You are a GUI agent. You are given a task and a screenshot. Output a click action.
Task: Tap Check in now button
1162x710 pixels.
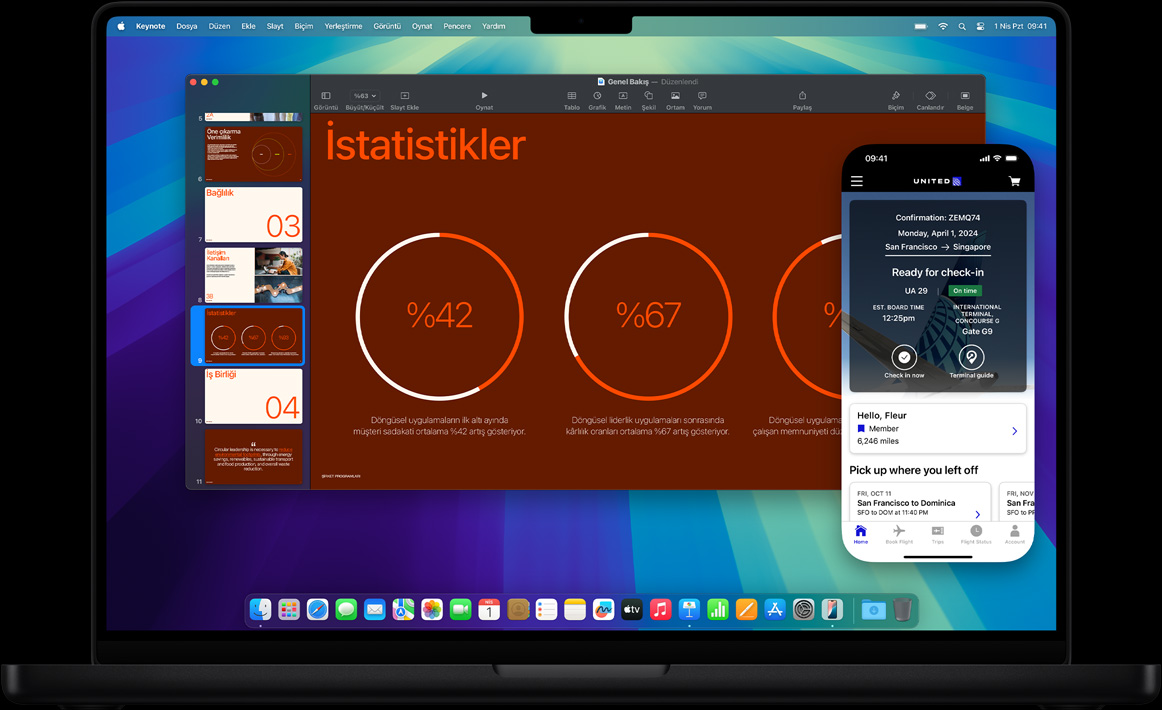[x=904, y=362]
